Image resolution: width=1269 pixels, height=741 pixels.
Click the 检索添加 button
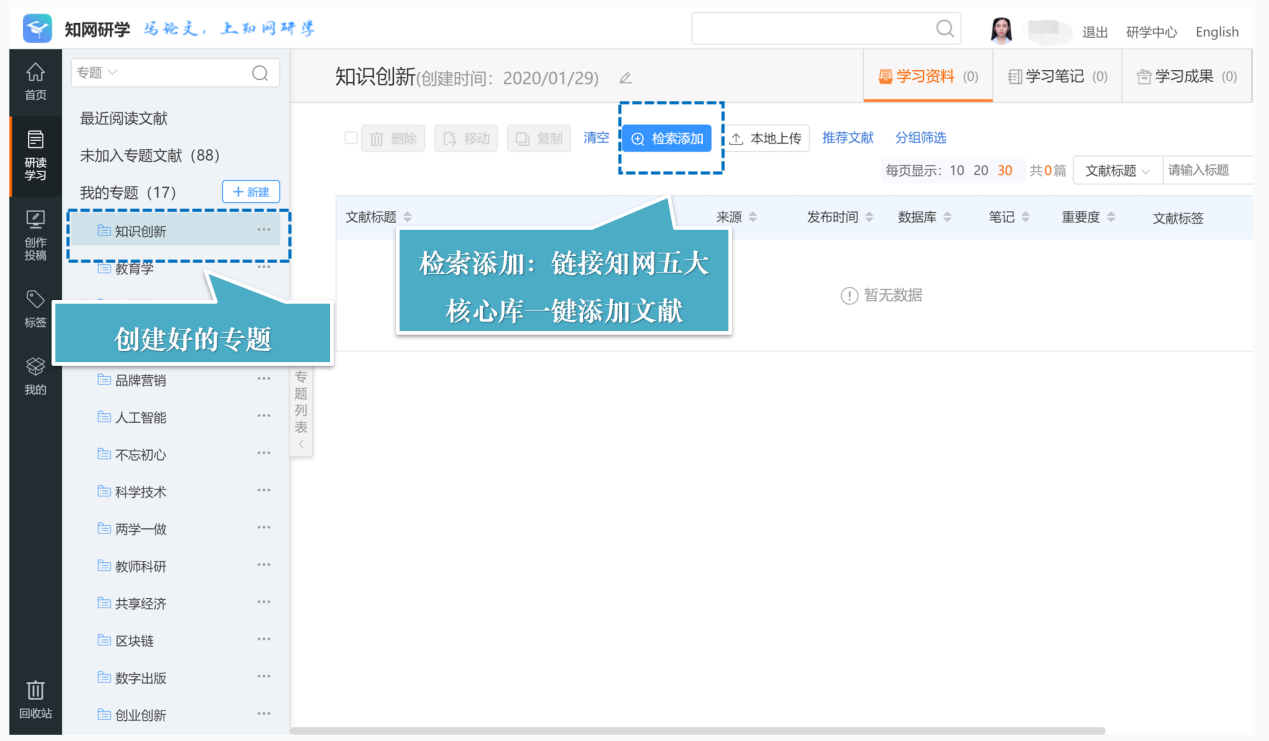coord(667,139)
